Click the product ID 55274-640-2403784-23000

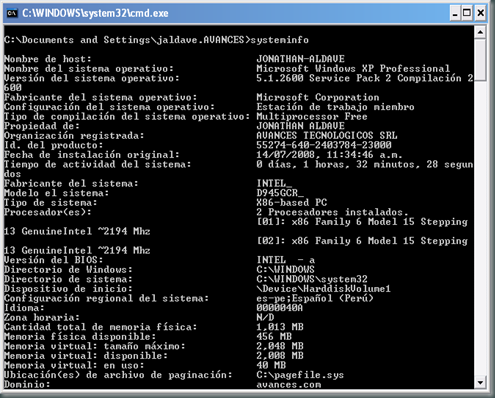(324, 145)
